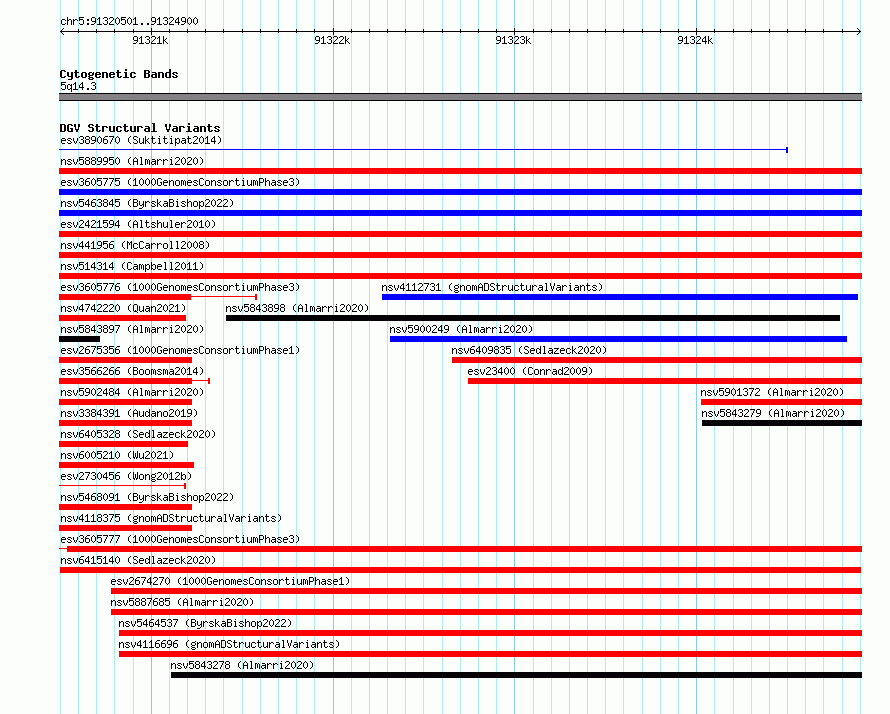Click the red bar under esv23400

[x=665, y=381]
